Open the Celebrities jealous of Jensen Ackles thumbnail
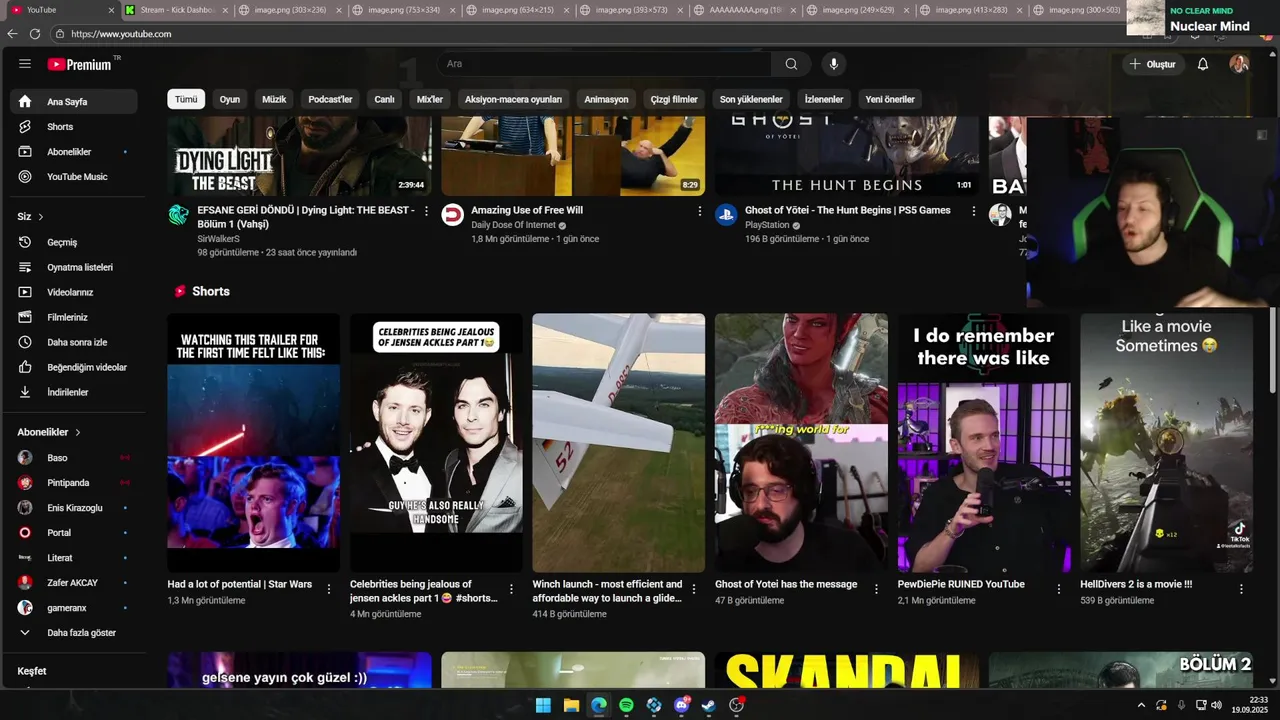The image size is (1280, 720). [x=436, y=443]
